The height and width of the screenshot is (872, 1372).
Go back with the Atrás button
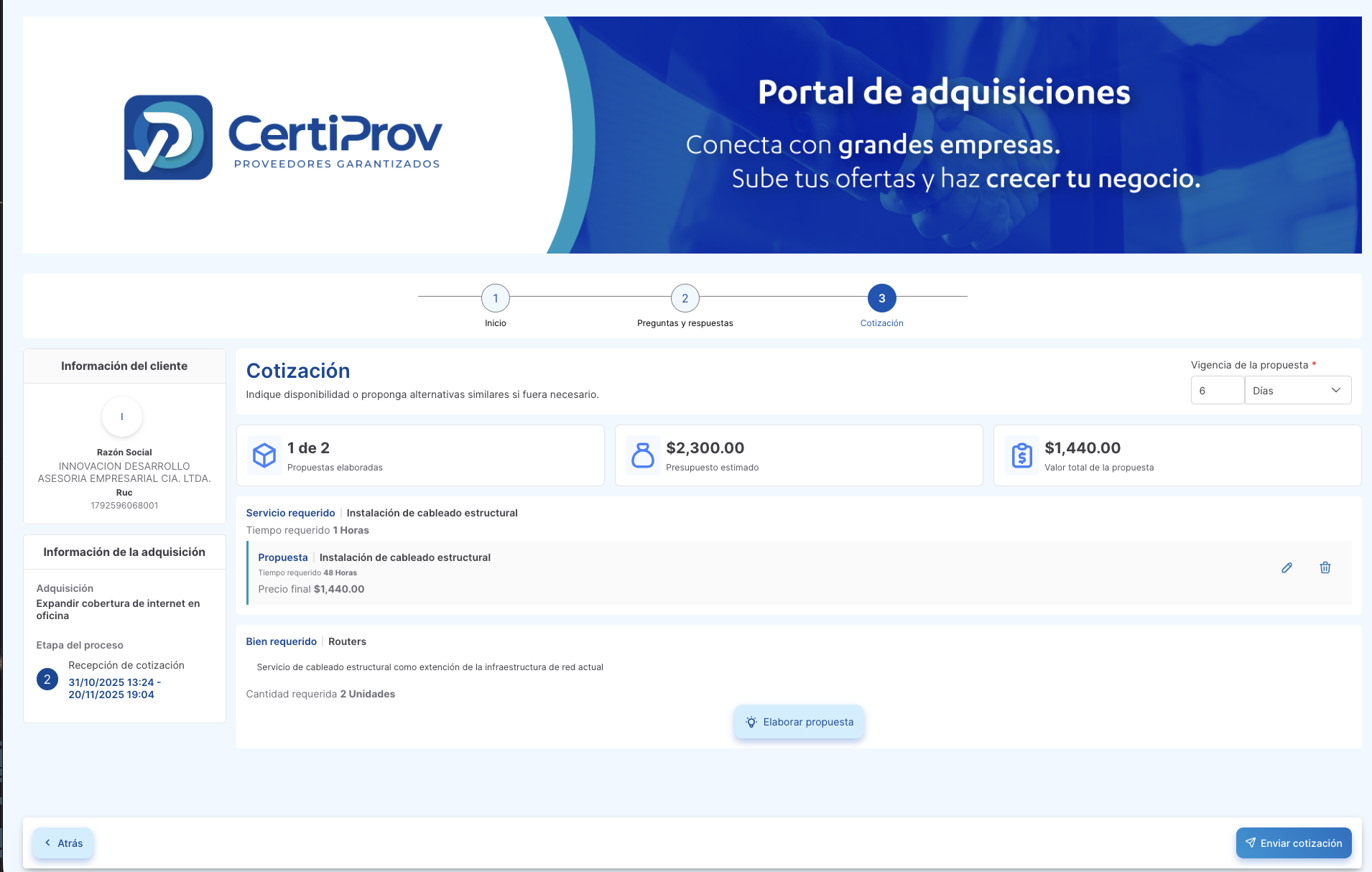[63, 843]
